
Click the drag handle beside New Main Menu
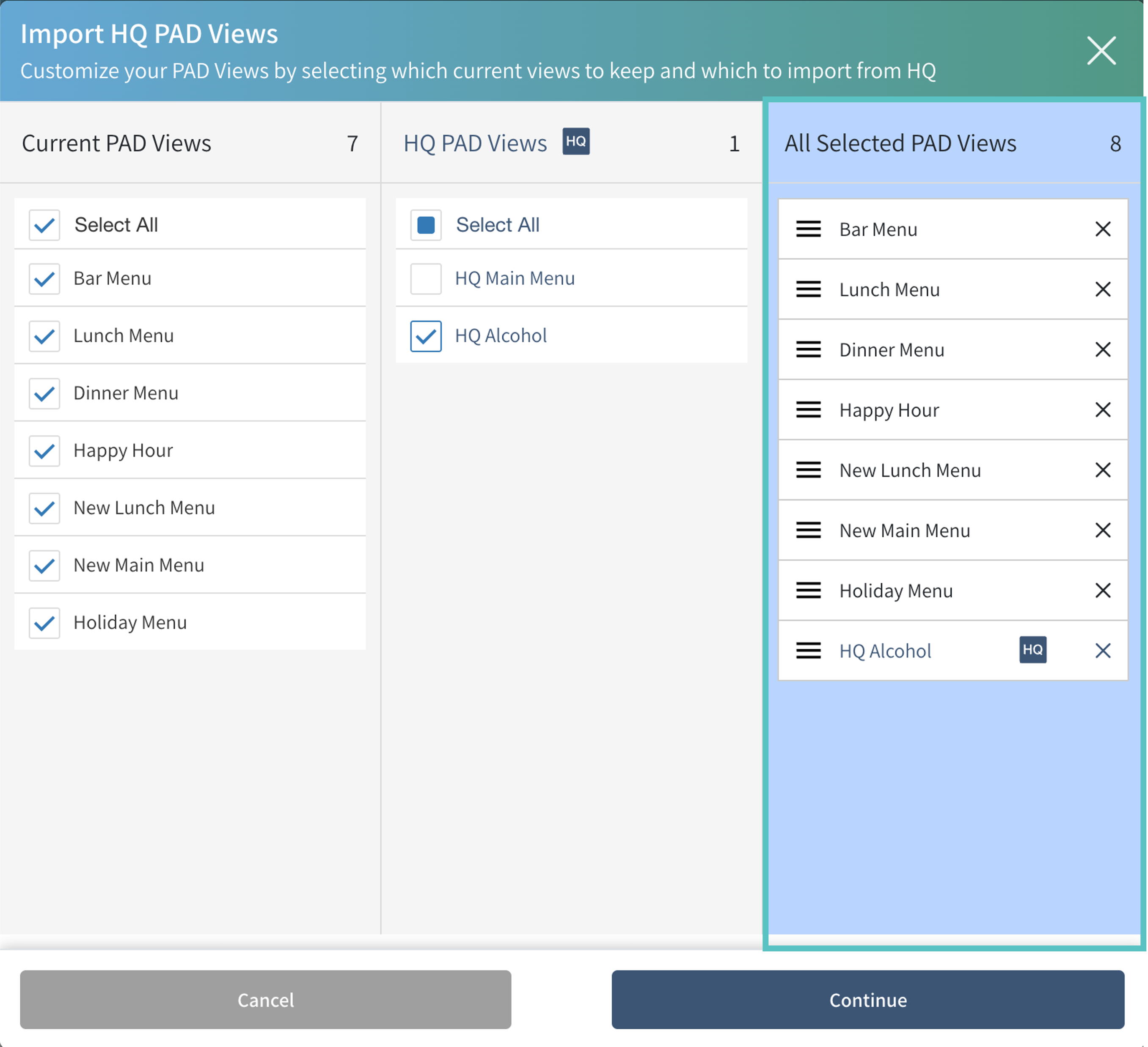(x=808, y=530)
